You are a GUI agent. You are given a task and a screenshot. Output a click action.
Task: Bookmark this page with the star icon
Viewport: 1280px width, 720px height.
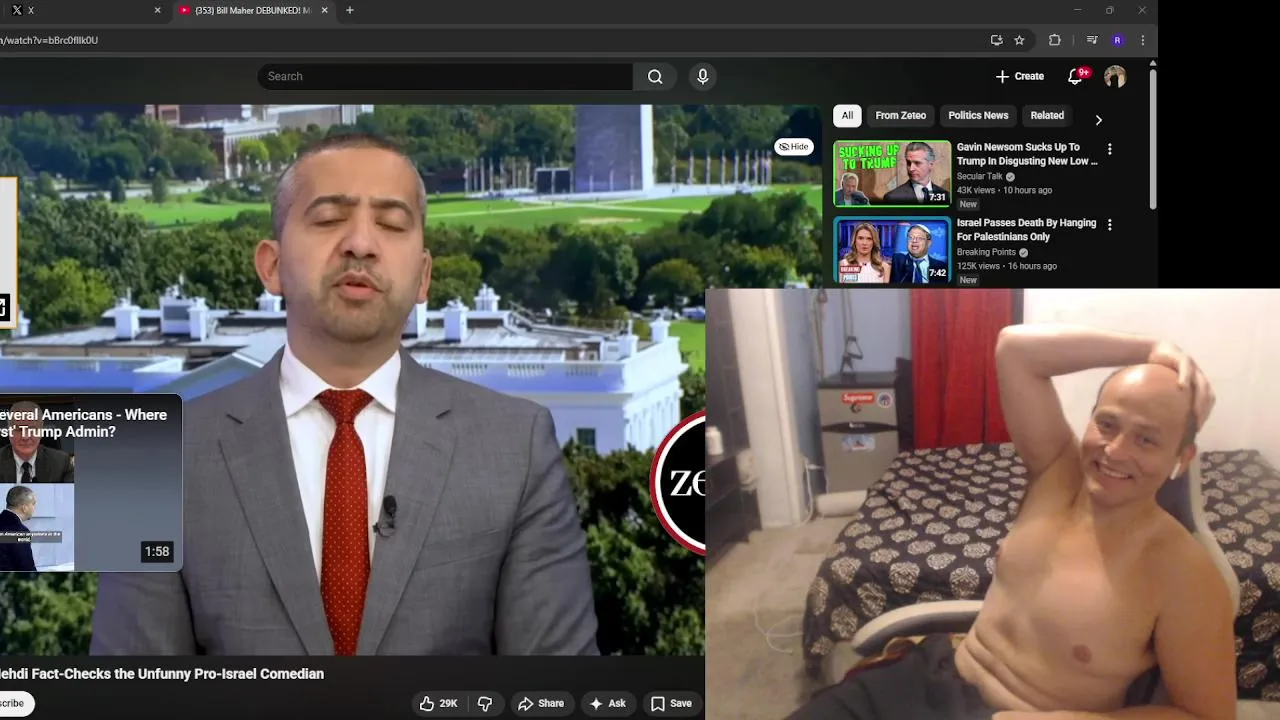[1019, 40]
